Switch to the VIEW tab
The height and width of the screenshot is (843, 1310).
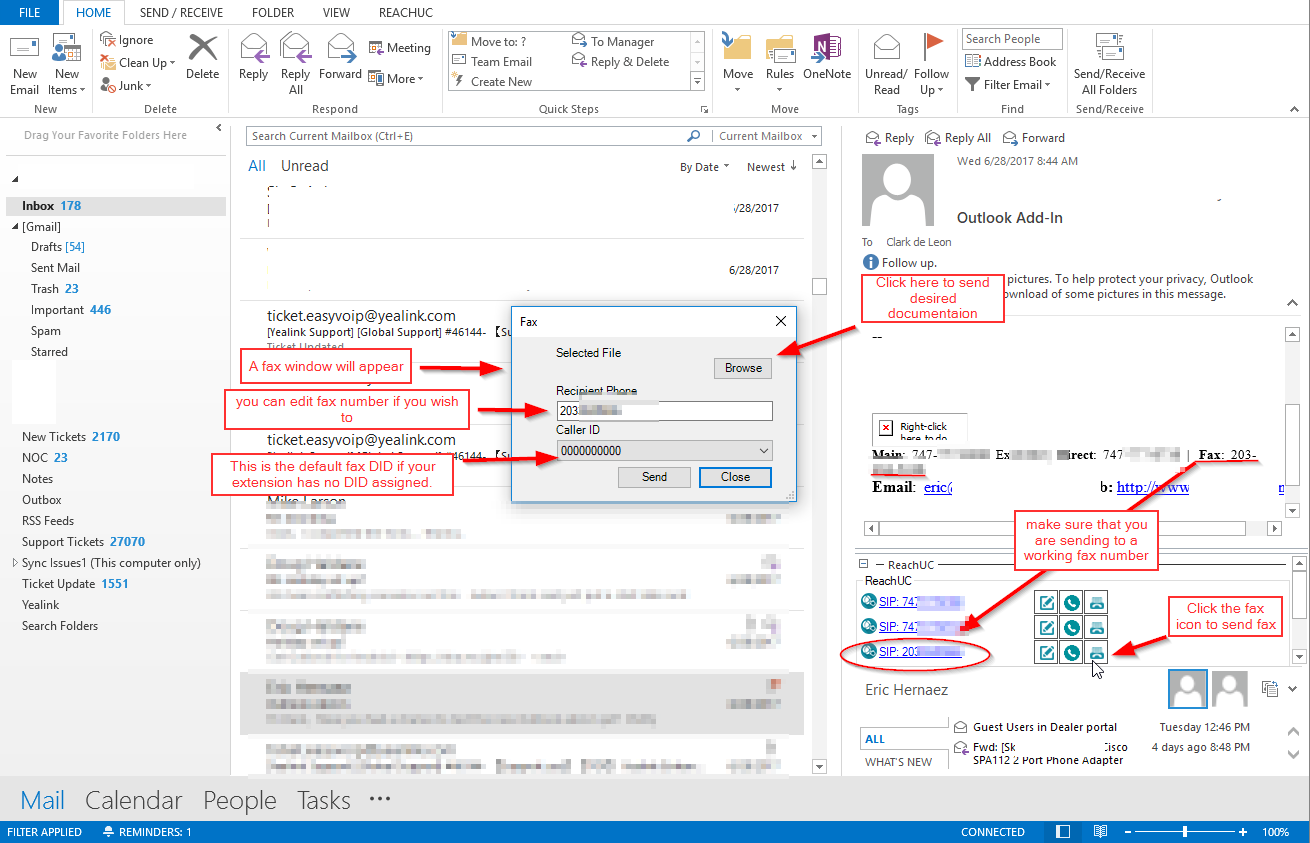click(336, 13)
